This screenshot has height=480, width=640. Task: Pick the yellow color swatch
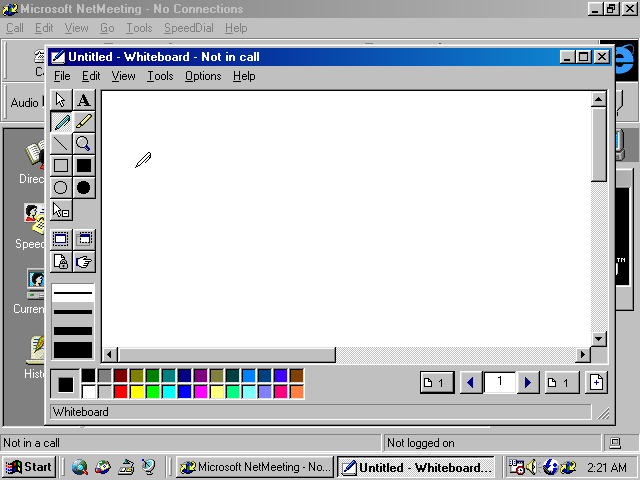click(x=137, y=392)
